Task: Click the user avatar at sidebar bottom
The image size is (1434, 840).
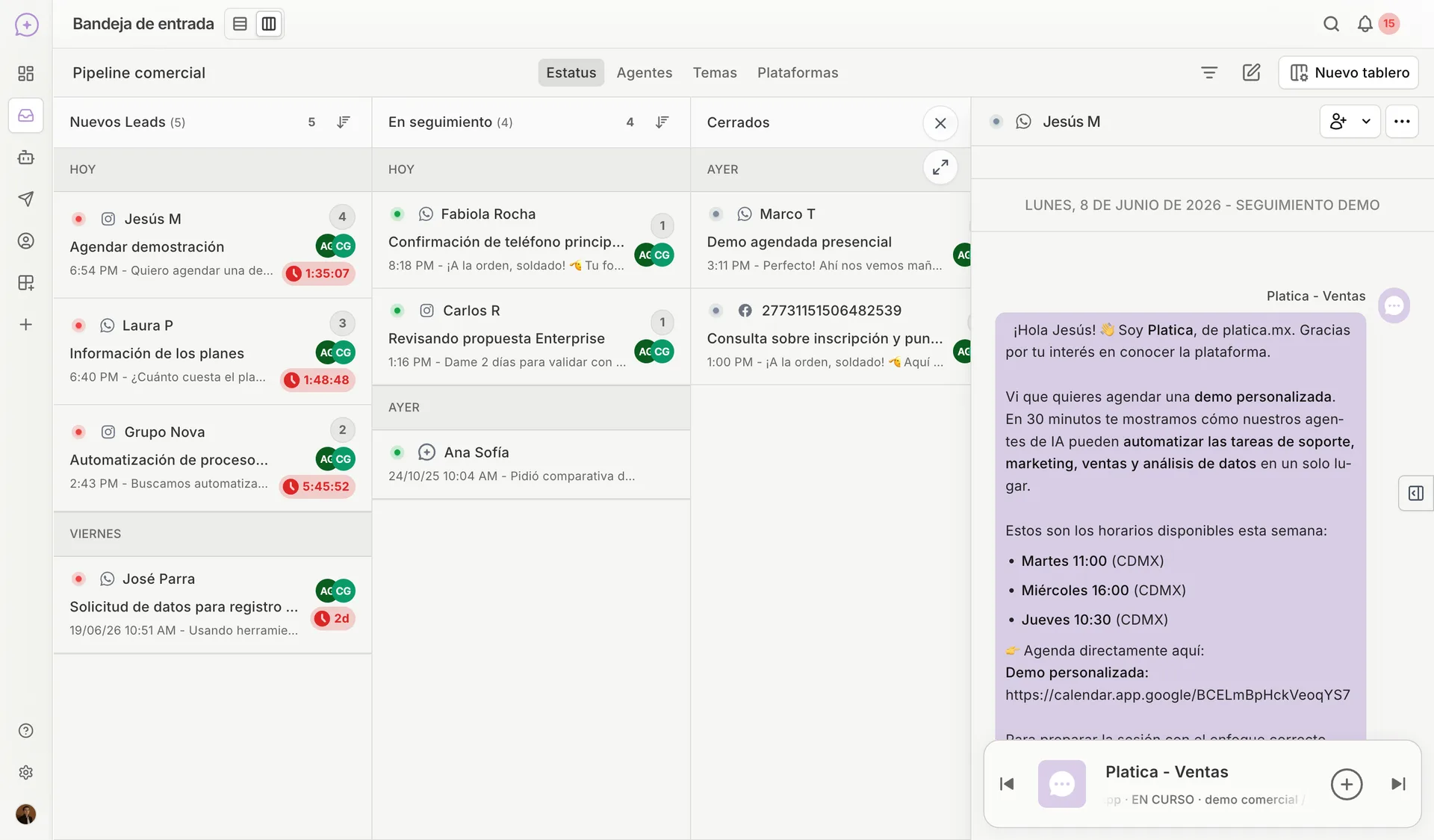Action: [25, 814]
